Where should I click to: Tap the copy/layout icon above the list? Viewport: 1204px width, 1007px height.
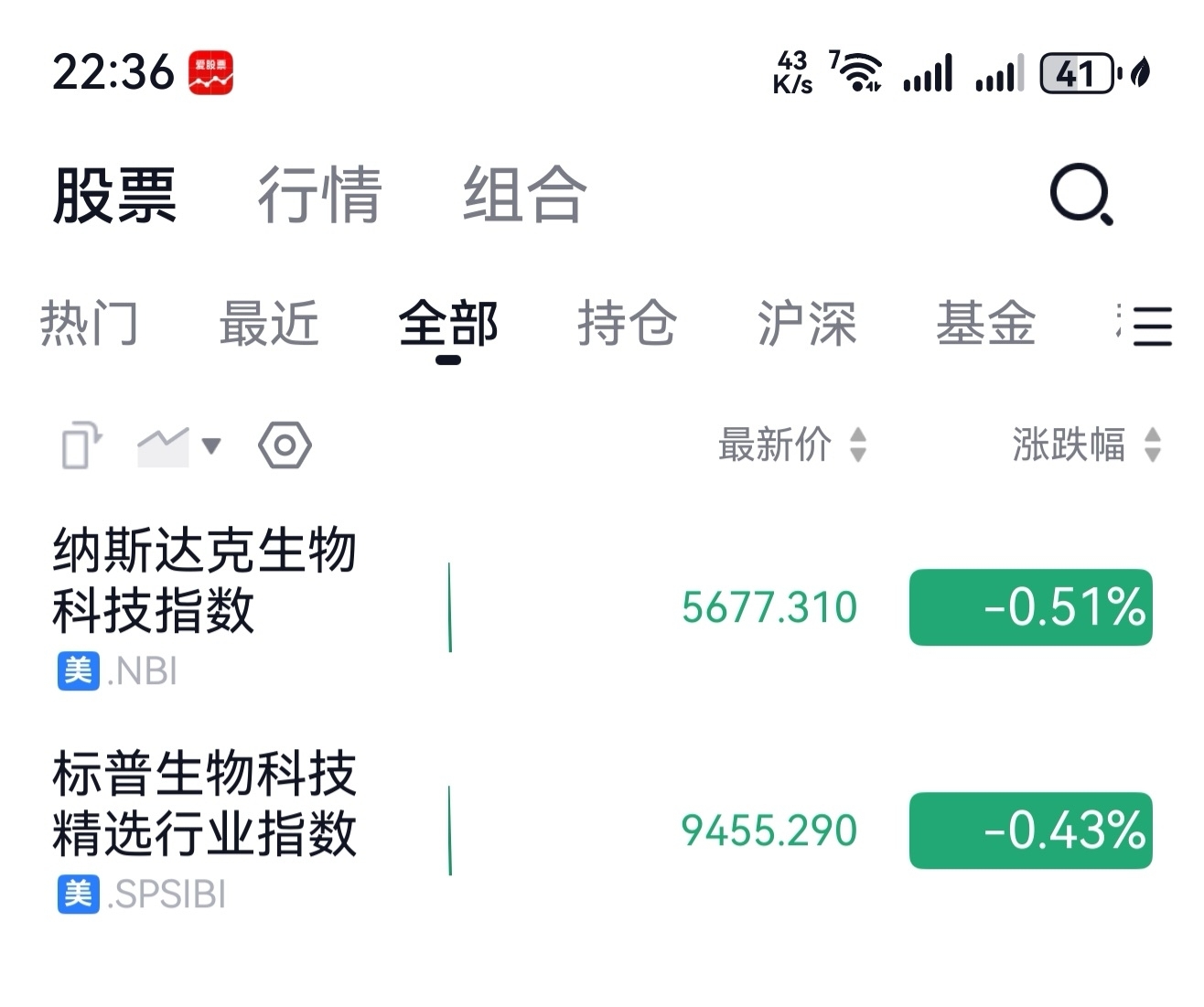pyautogui.click(x=81, y=445)
